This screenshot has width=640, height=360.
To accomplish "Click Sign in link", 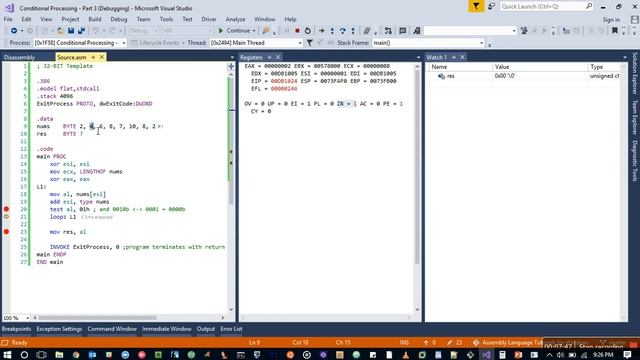I will coord(611,19).
